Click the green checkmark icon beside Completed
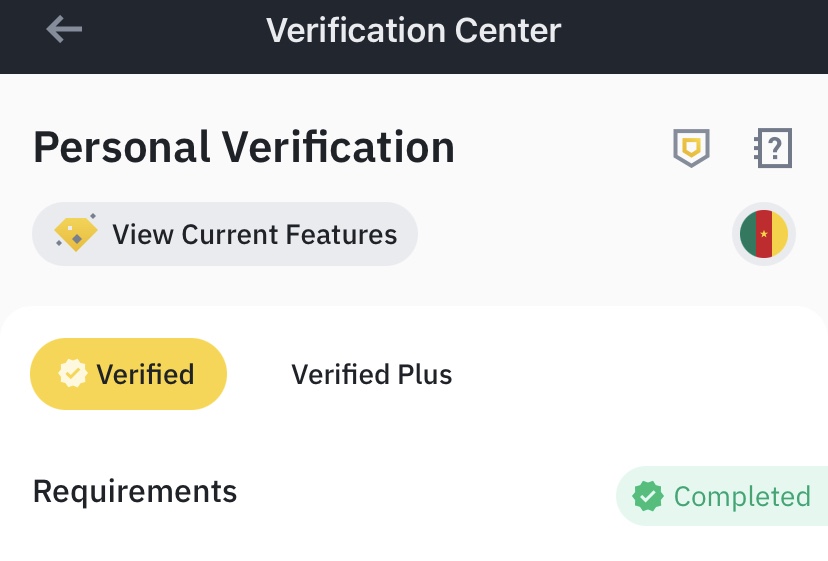The width and height of the screenshot is (828, 561). tap(648, 496)
